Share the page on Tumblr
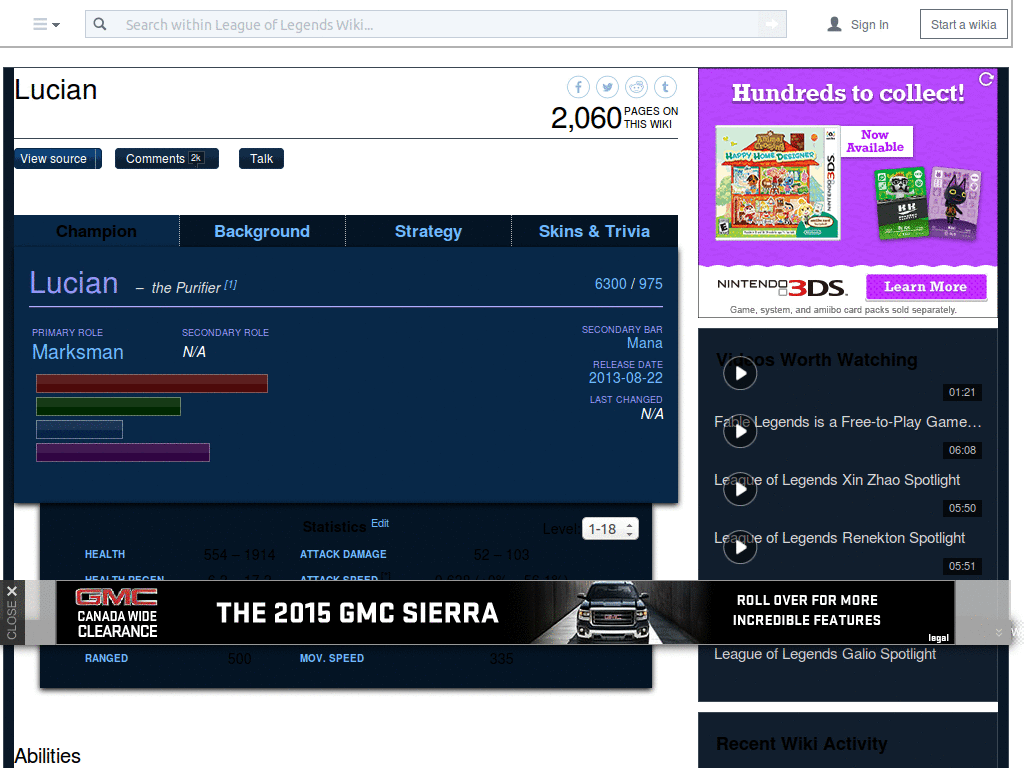 click(x=665, y=87)
